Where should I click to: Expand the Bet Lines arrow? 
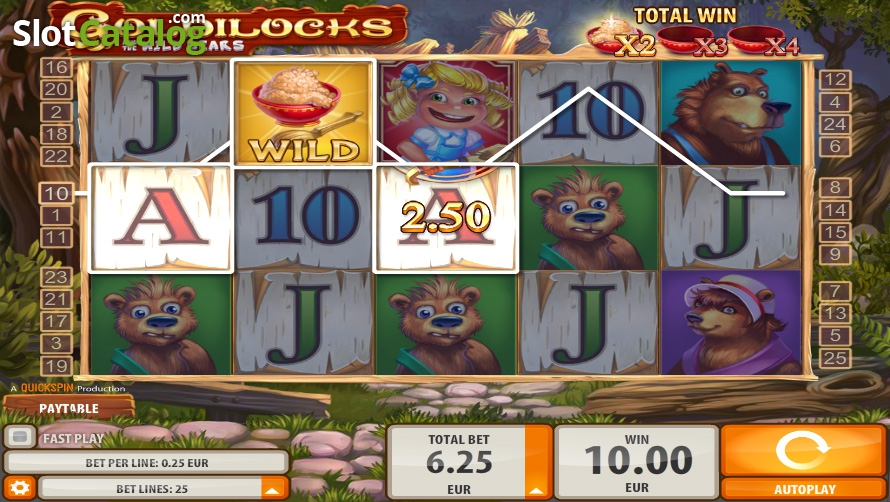272,488
